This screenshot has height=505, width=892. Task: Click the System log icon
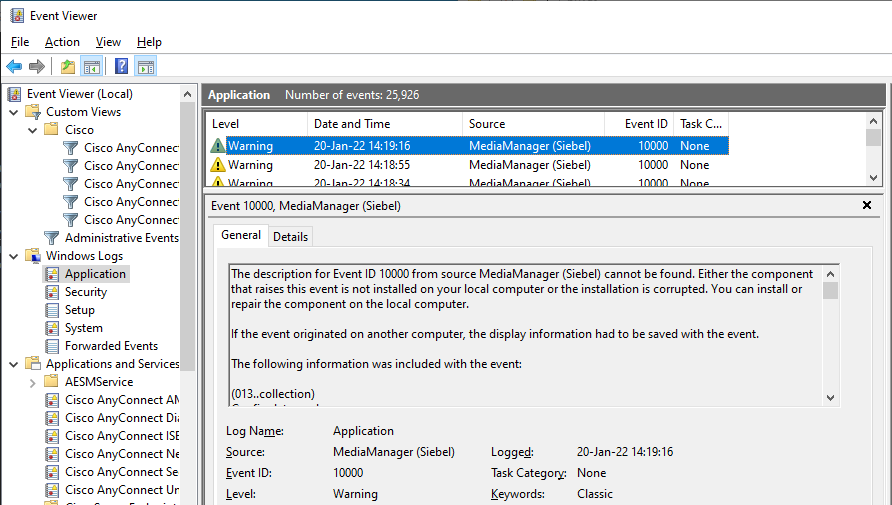pyautogui.click(x=52, y=328)
